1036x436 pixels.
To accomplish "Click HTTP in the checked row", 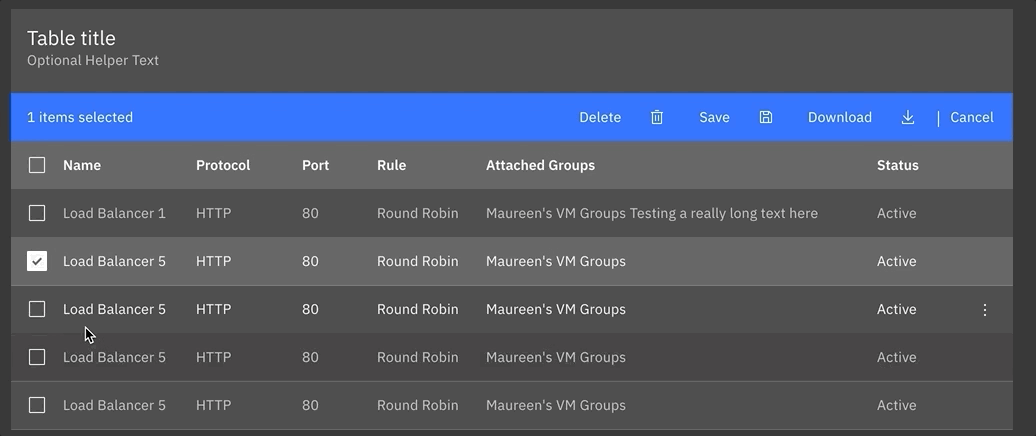I will 213,261.
